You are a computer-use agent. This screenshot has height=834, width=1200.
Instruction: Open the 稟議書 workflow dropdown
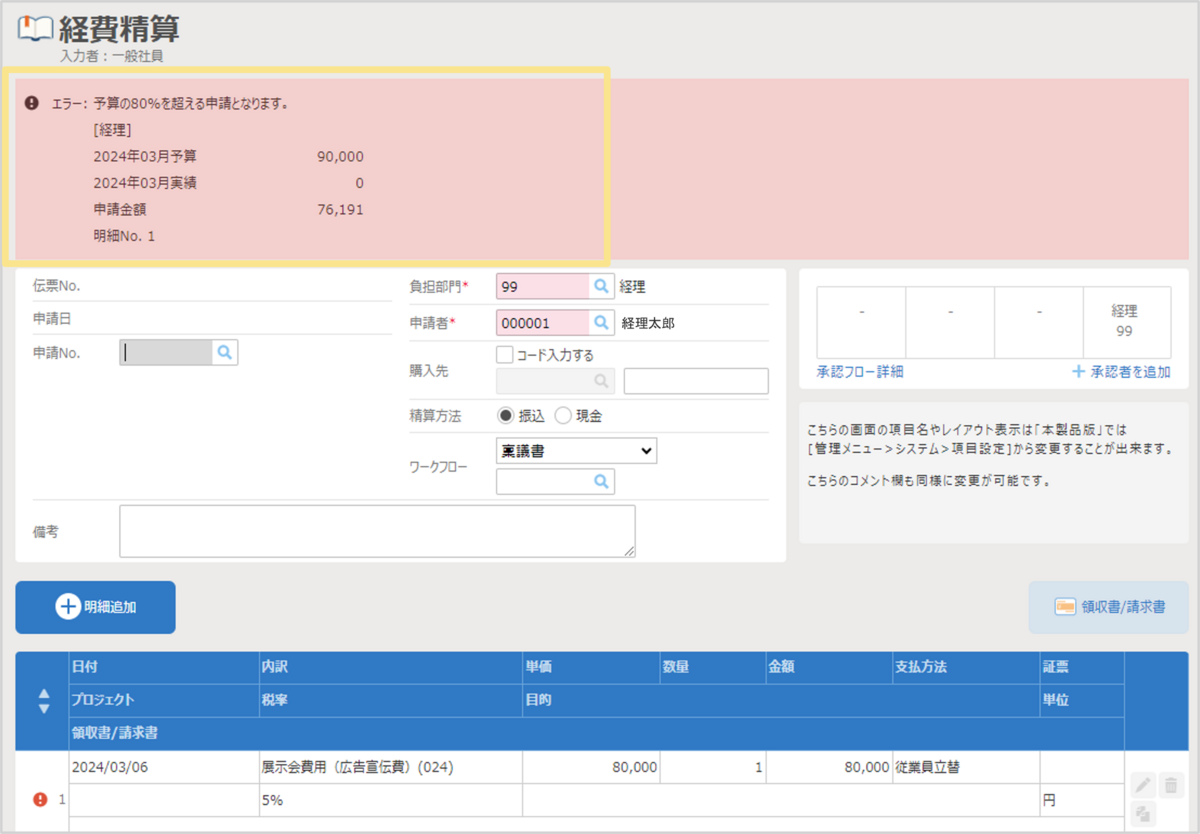[x=576, y=451]
